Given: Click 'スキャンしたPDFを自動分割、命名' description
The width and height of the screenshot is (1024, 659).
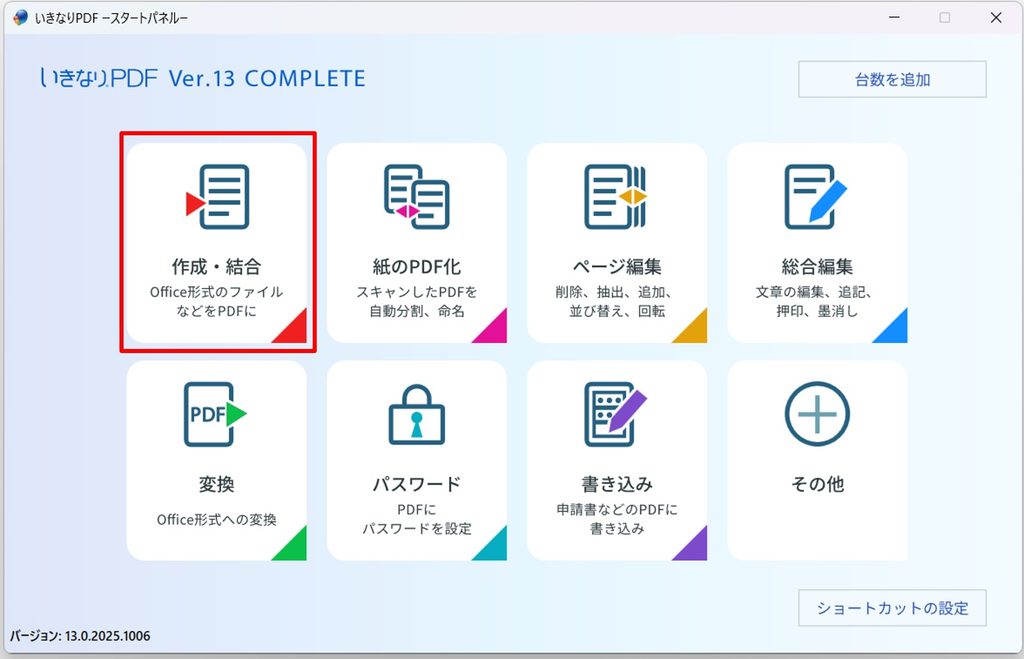Looking at the screenshot, I should 417,301.
